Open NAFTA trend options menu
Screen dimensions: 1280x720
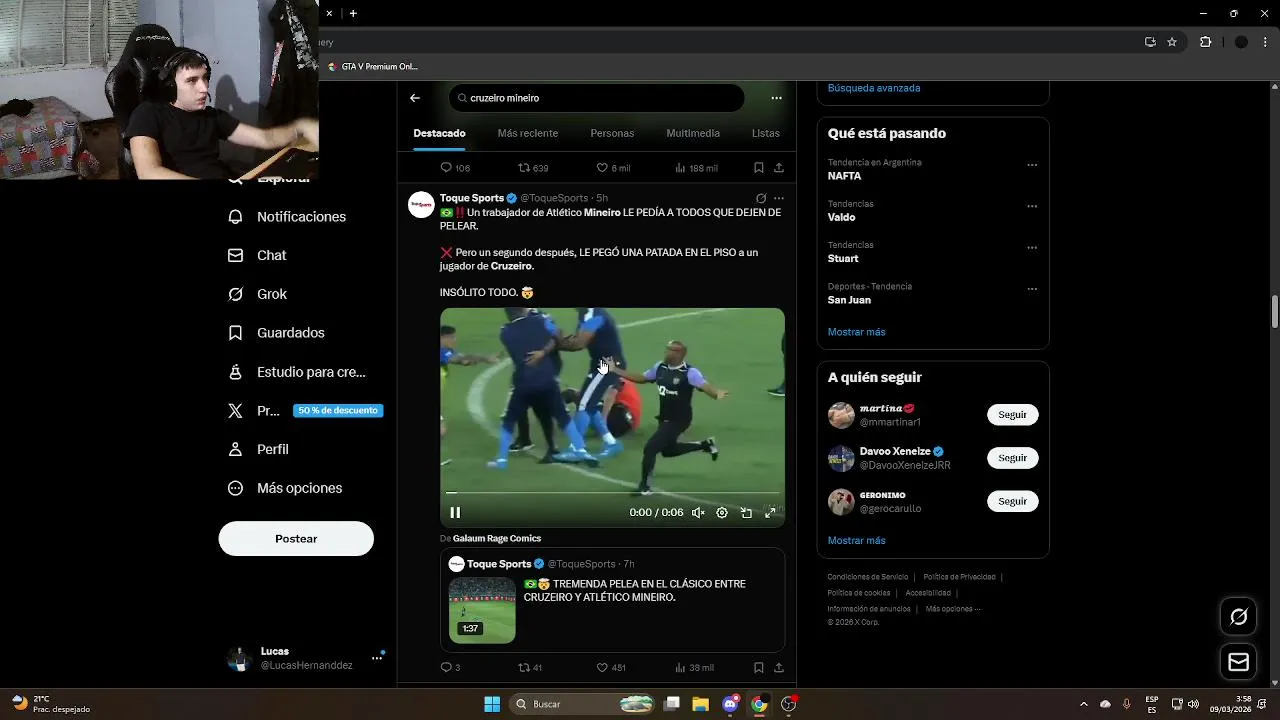(x=1032, y=165)
